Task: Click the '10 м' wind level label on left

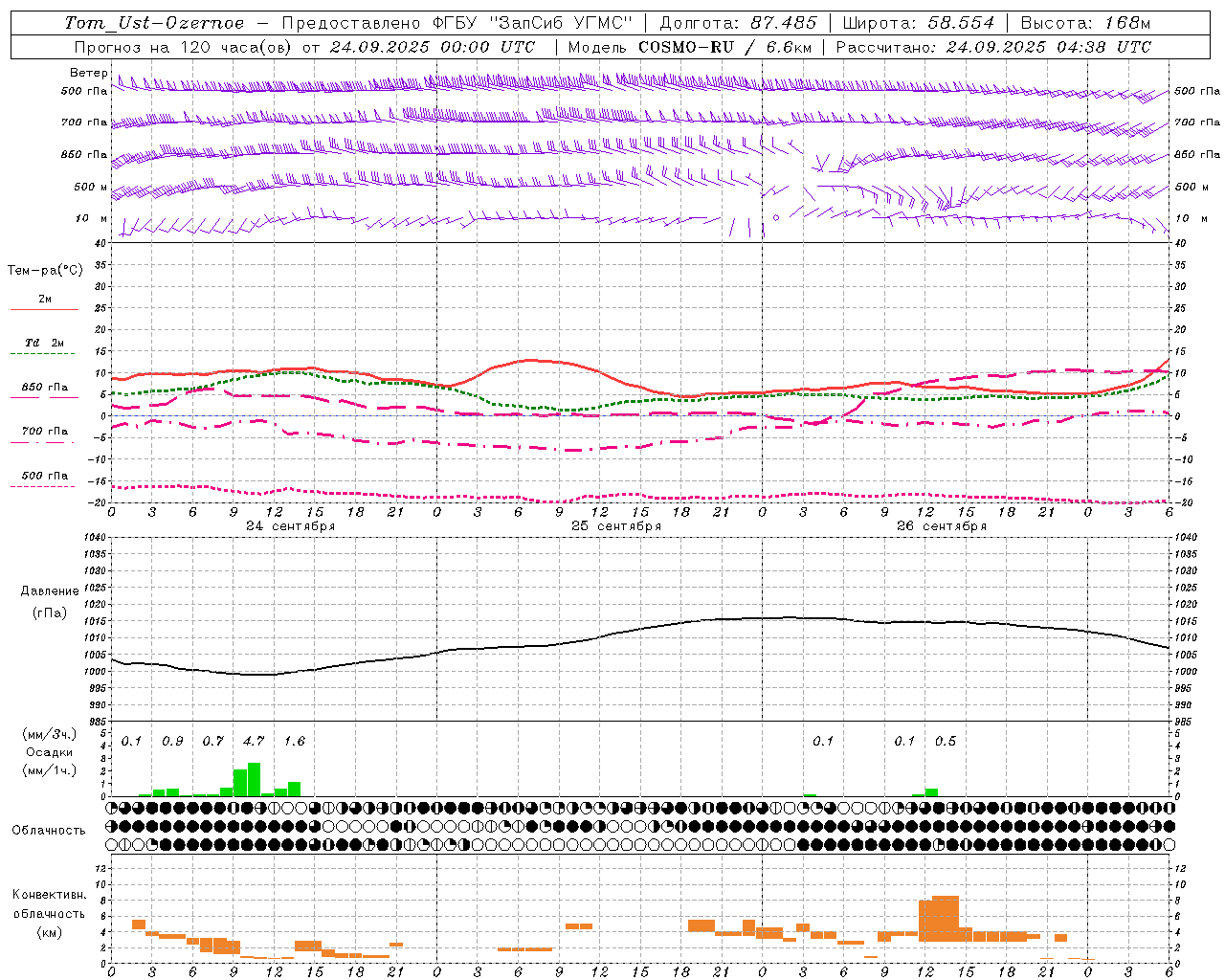Action: click(x=92, y=218)
